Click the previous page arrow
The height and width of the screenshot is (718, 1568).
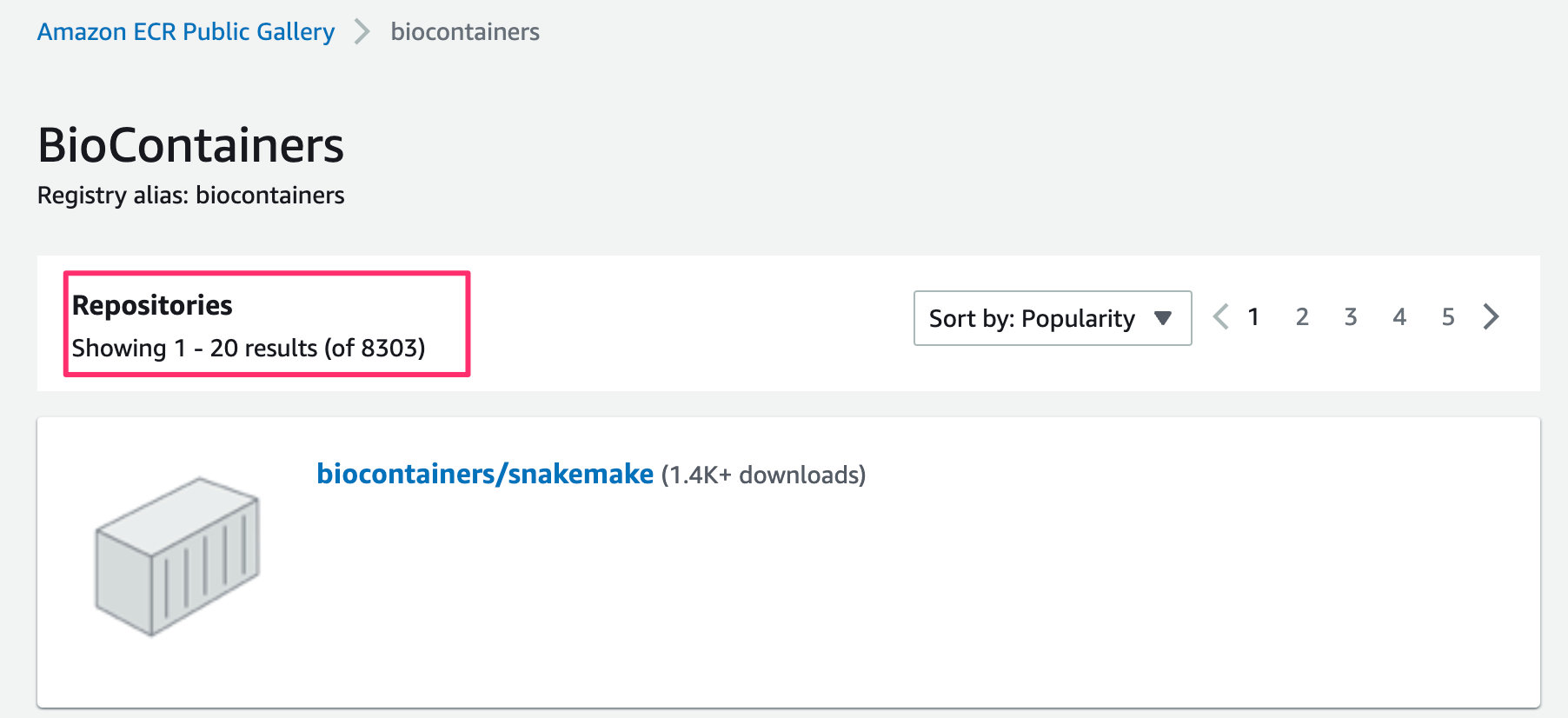(x=1220, y=316)
